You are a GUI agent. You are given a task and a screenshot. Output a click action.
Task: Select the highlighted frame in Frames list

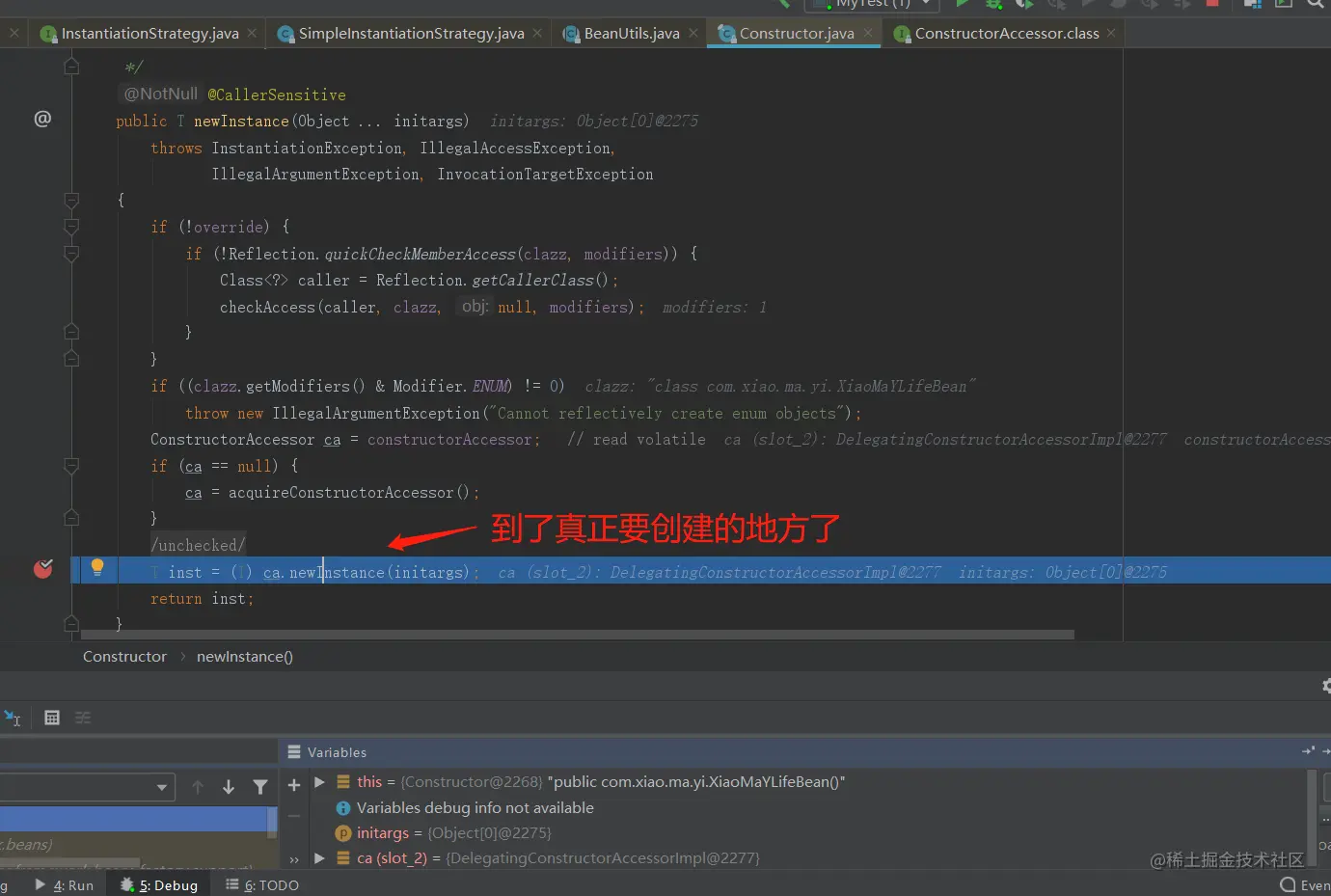[133, 820]
